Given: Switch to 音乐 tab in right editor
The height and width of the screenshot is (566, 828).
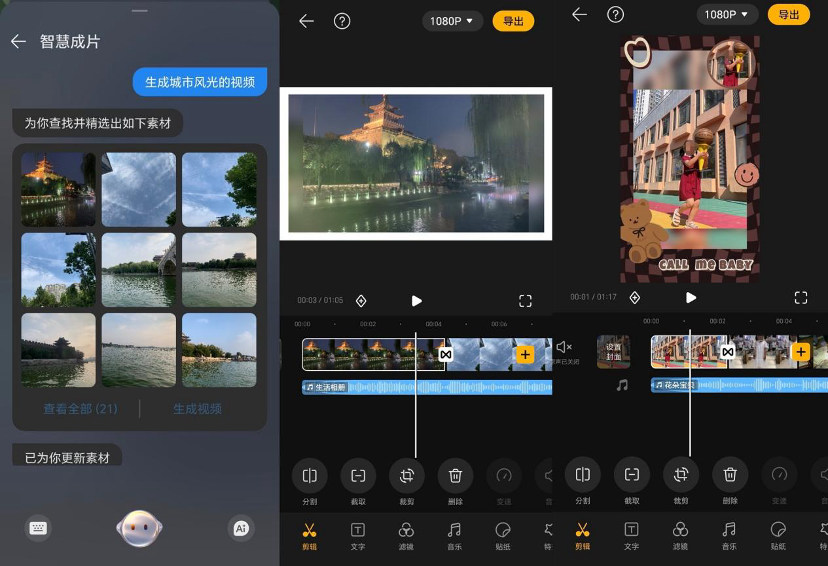Looking at the screenshot, I should click(729, 535).
